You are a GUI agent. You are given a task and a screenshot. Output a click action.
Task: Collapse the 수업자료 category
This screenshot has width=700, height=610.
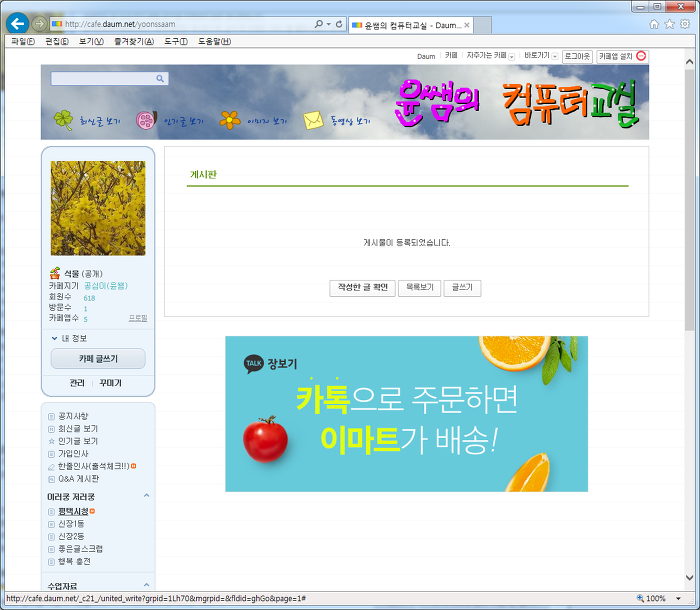click(x=146, y=585)
